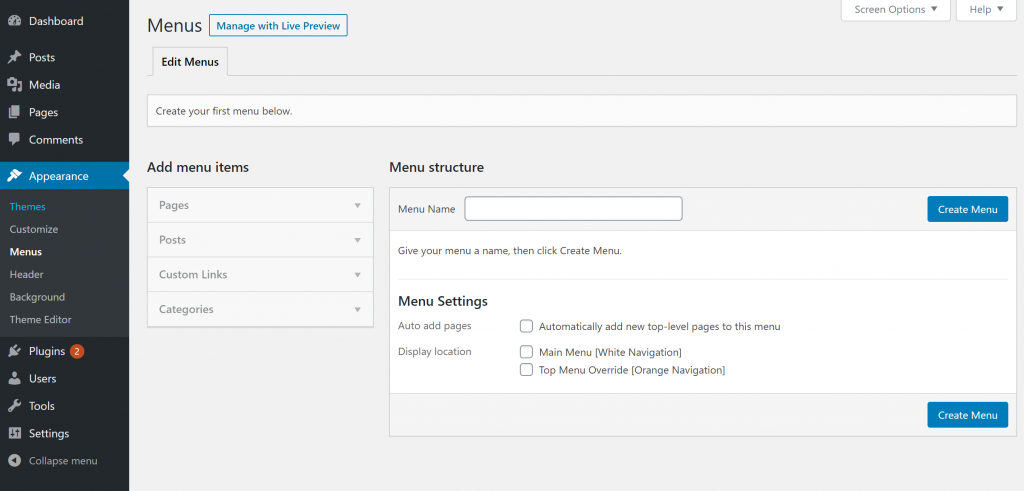Click the Collapse menu arrow icon
The image size is (1024, 491).
point(14,461)
